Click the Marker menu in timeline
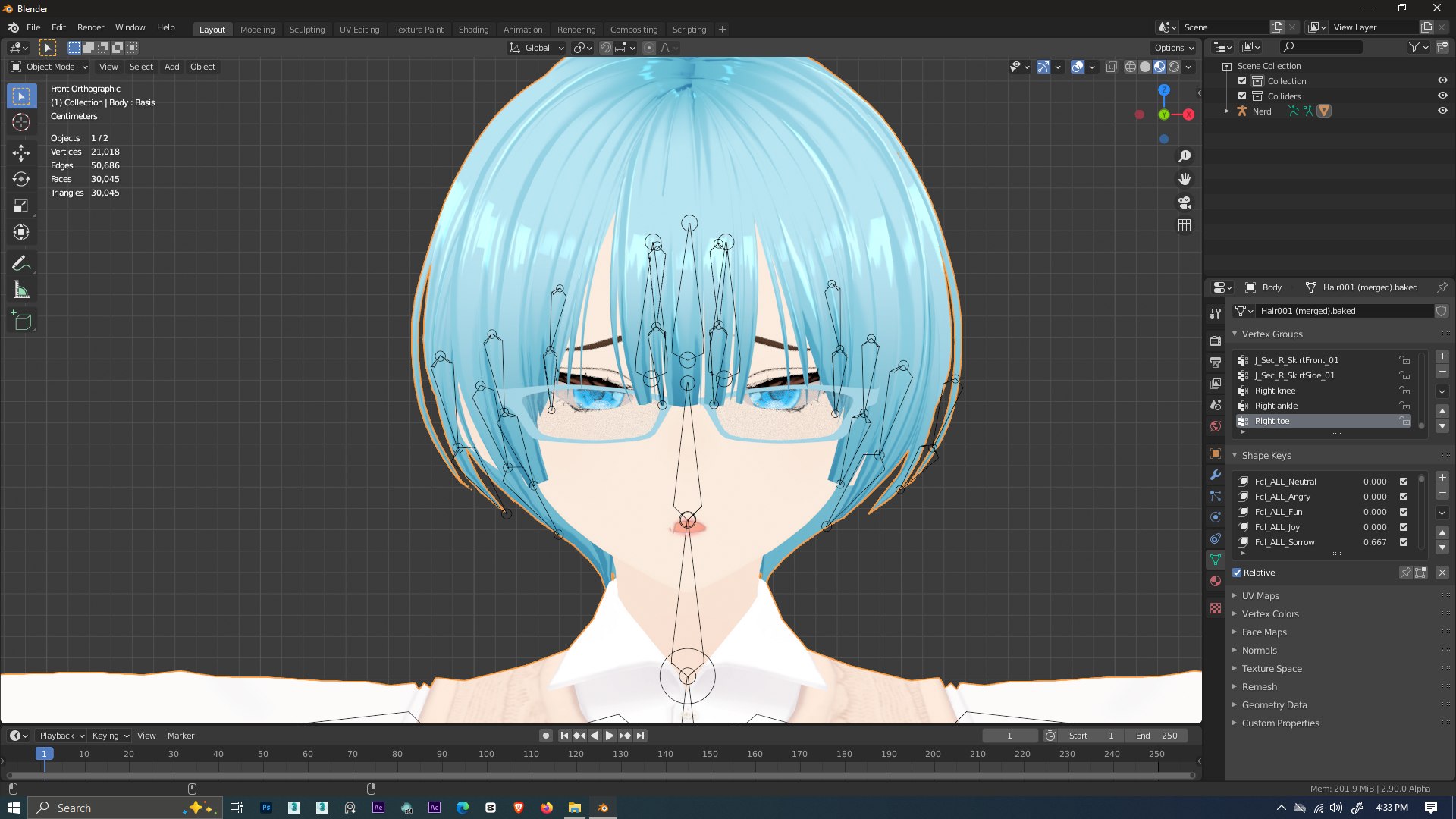 180,736
